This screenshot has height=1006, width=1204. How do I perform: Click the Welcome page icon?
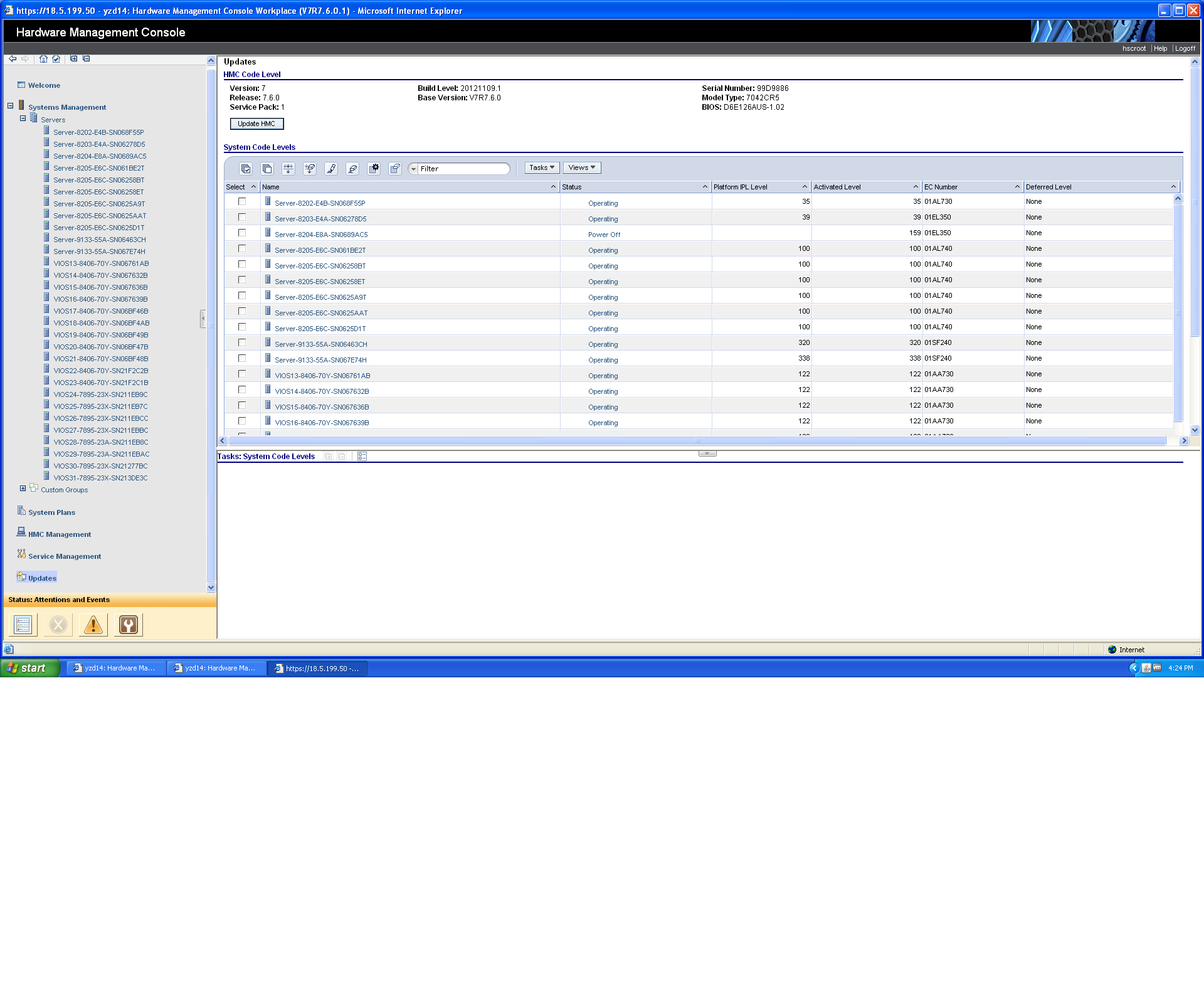21,85
